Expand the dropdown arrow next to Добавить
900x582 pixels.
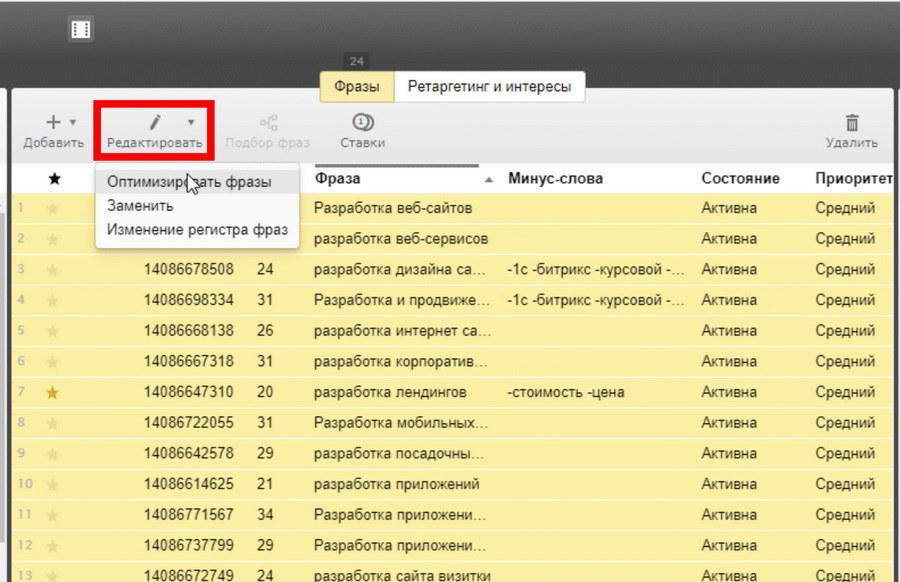click(73, 122)
